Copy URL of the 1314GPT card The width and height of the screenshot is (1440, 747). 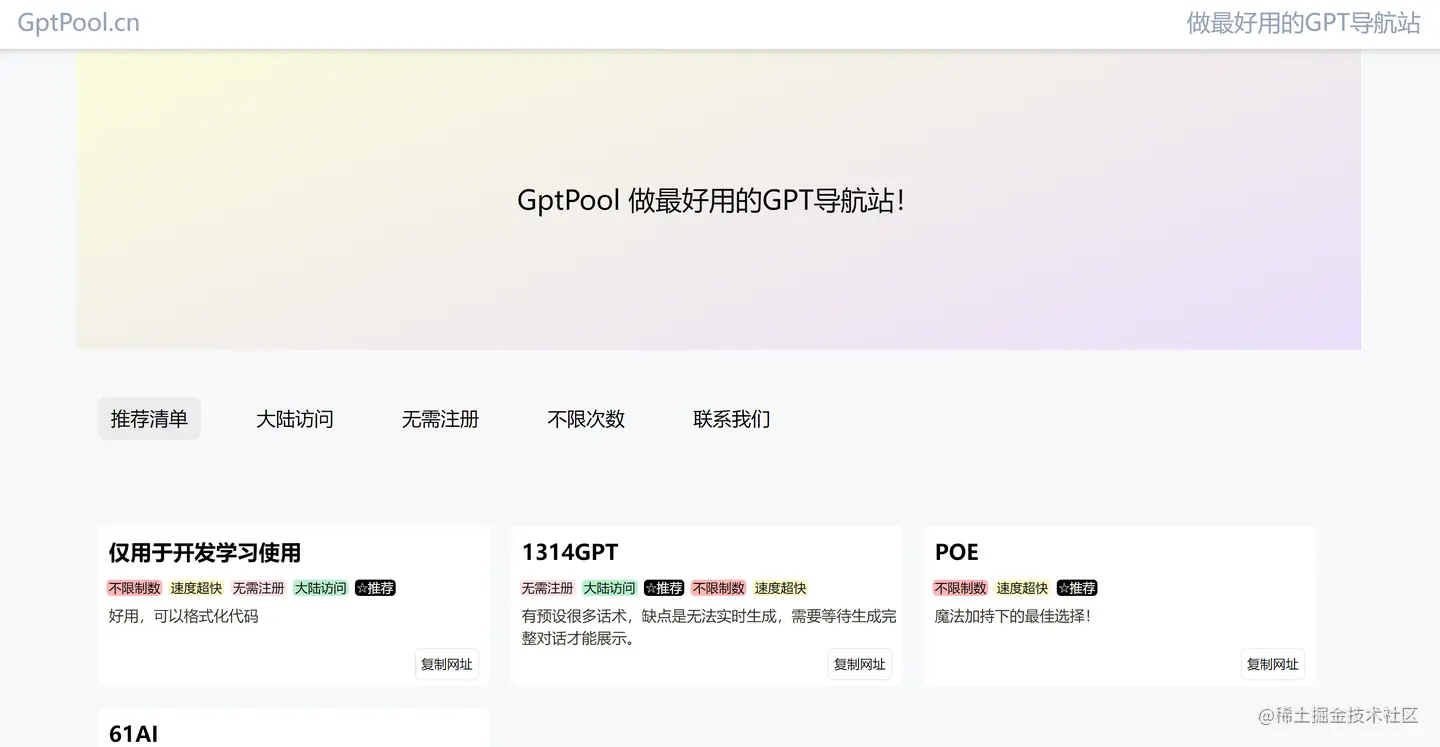(860, 664)
